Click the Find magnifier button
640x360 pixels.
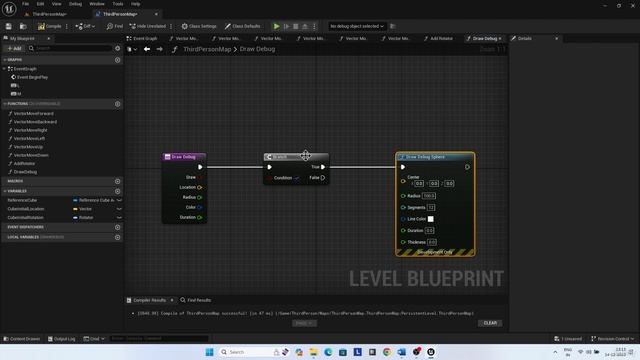(114, 26)
